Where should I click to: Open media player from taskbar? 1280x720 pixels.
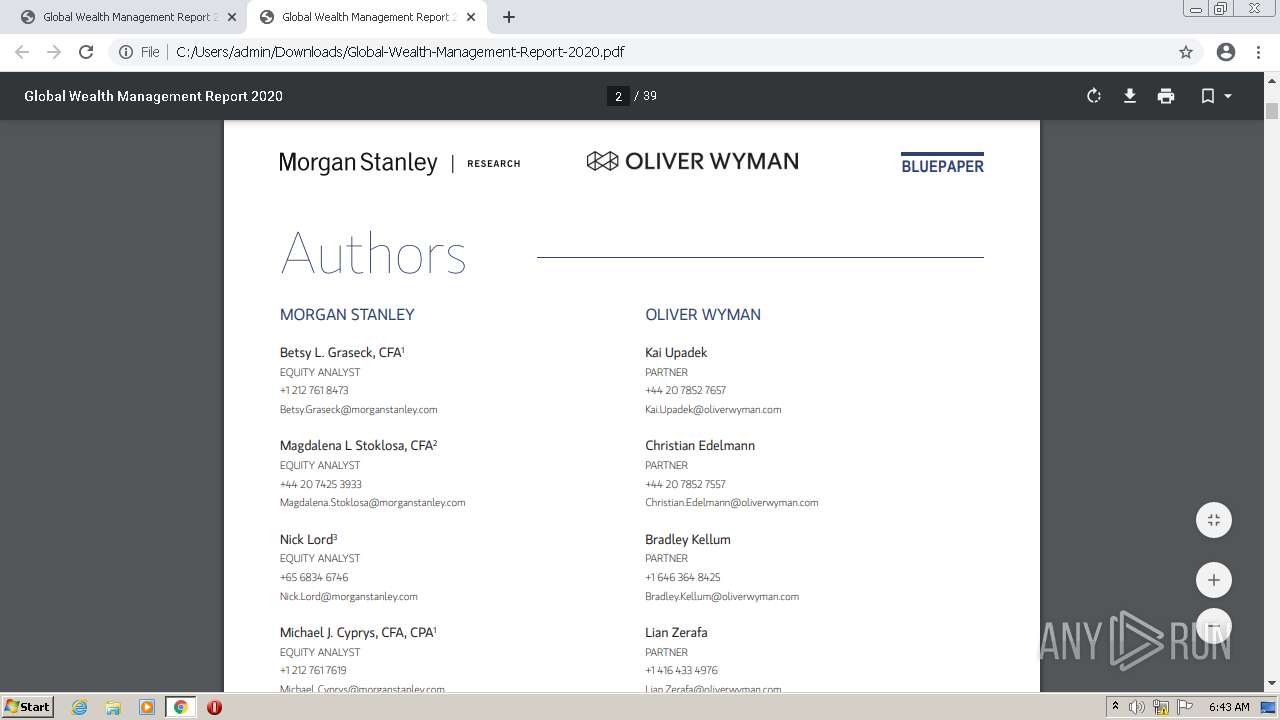[147, 707]
